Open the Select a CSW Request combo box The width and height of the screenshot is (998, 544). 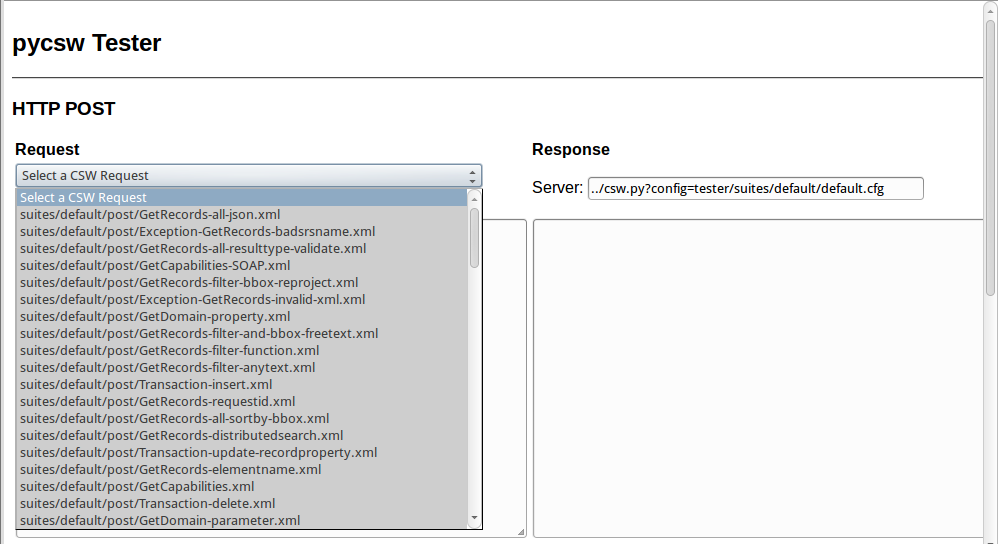pyautogui.click(x=248, y=176)
